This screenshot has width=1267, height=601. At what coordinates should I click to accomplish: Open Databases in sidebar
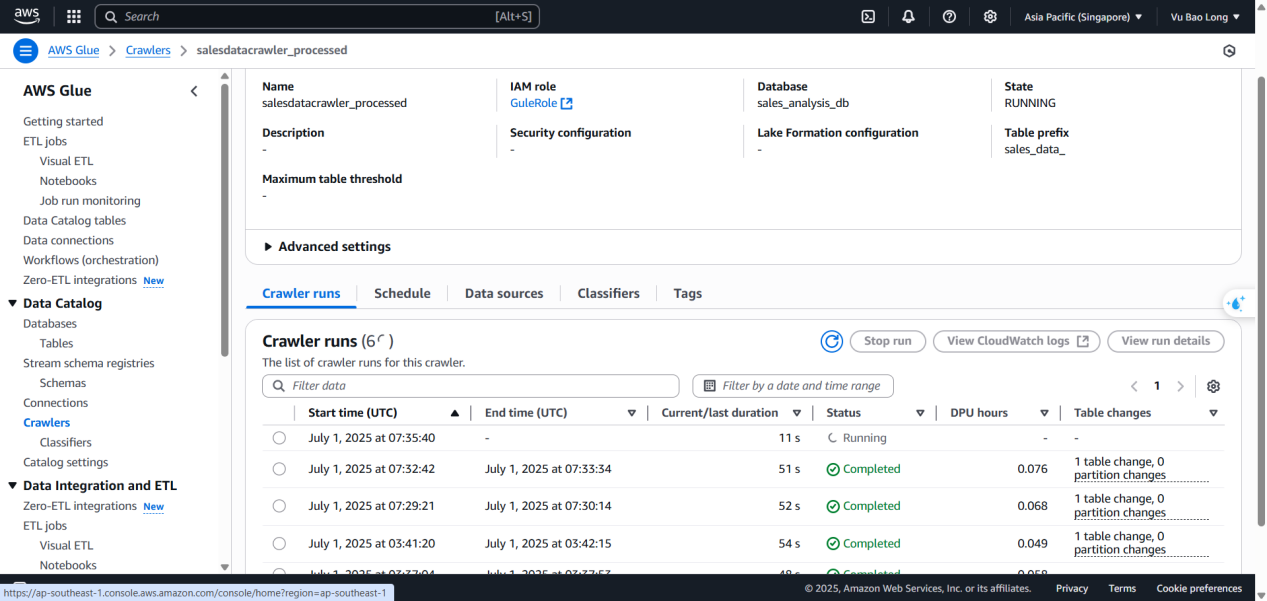[50, 324]
